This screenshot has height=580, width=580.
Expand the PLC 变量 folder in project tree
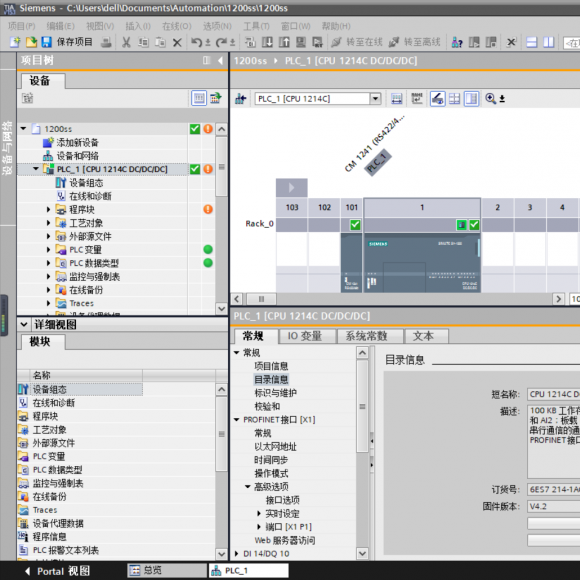pos(48,250)
